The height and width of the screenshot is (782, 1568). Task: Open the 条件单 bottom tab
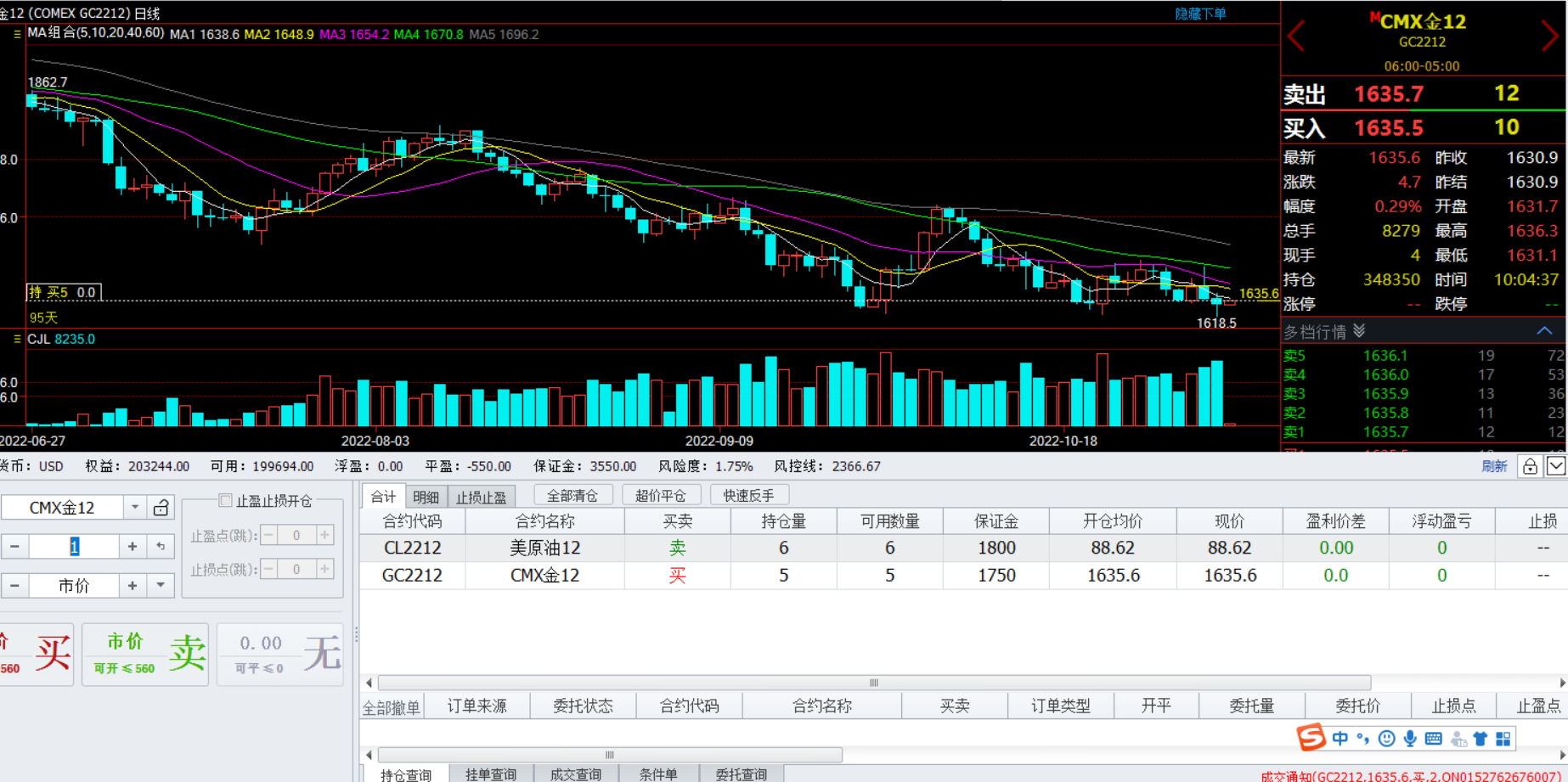658,774
